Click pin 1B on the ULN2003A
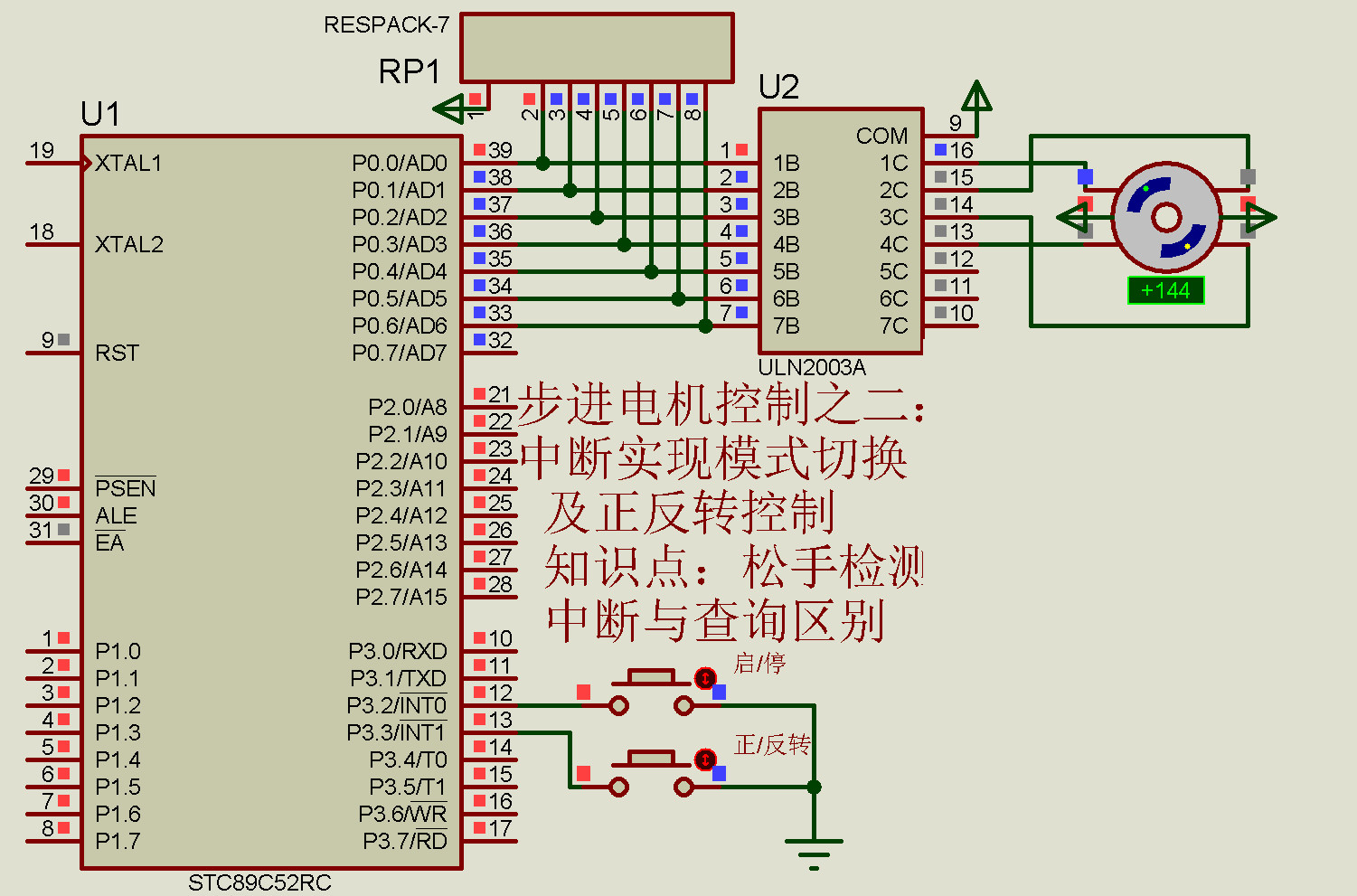 [x=787, y=164]
